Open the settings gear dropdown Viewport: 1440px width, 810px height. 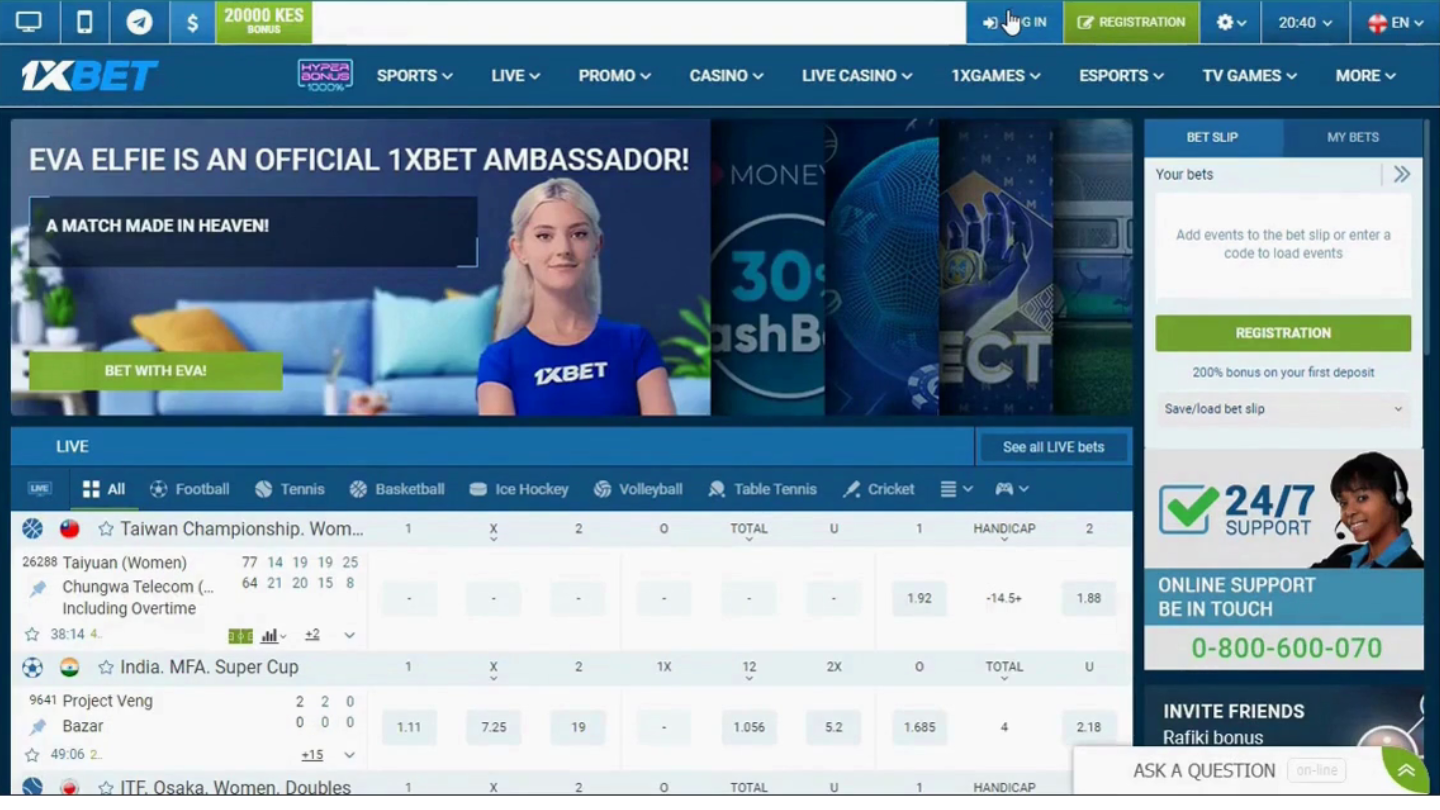tap(1231, 22)
